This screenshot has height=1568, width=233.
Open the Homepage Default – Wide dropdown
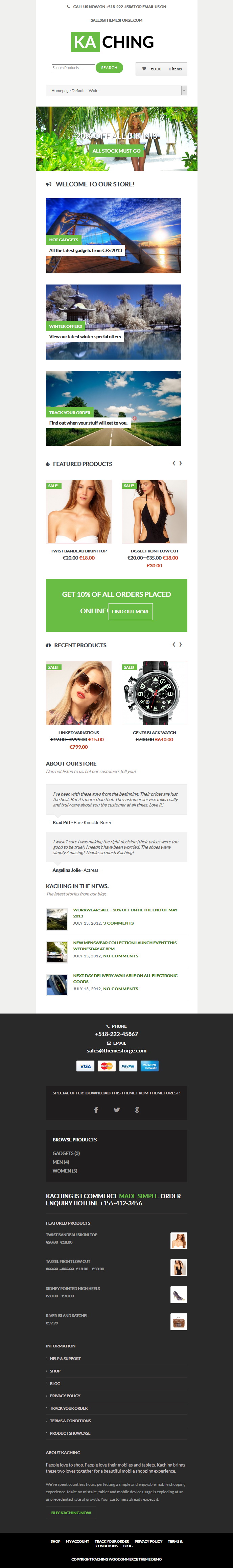click(x=116, y=91)
